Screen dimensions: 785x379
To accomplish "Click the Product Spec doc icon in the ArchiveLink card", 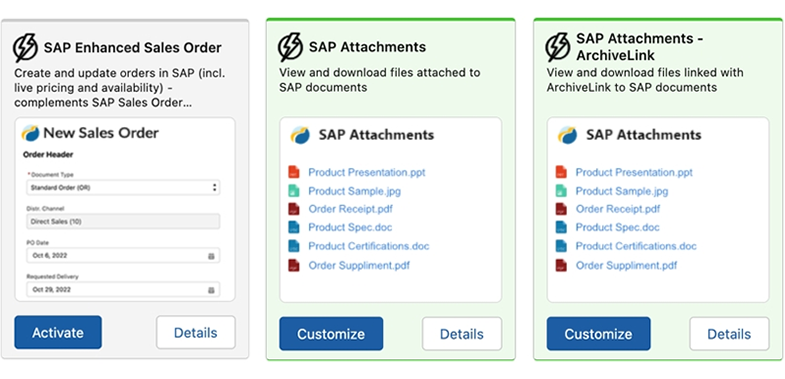I will [x=561, y=227].
